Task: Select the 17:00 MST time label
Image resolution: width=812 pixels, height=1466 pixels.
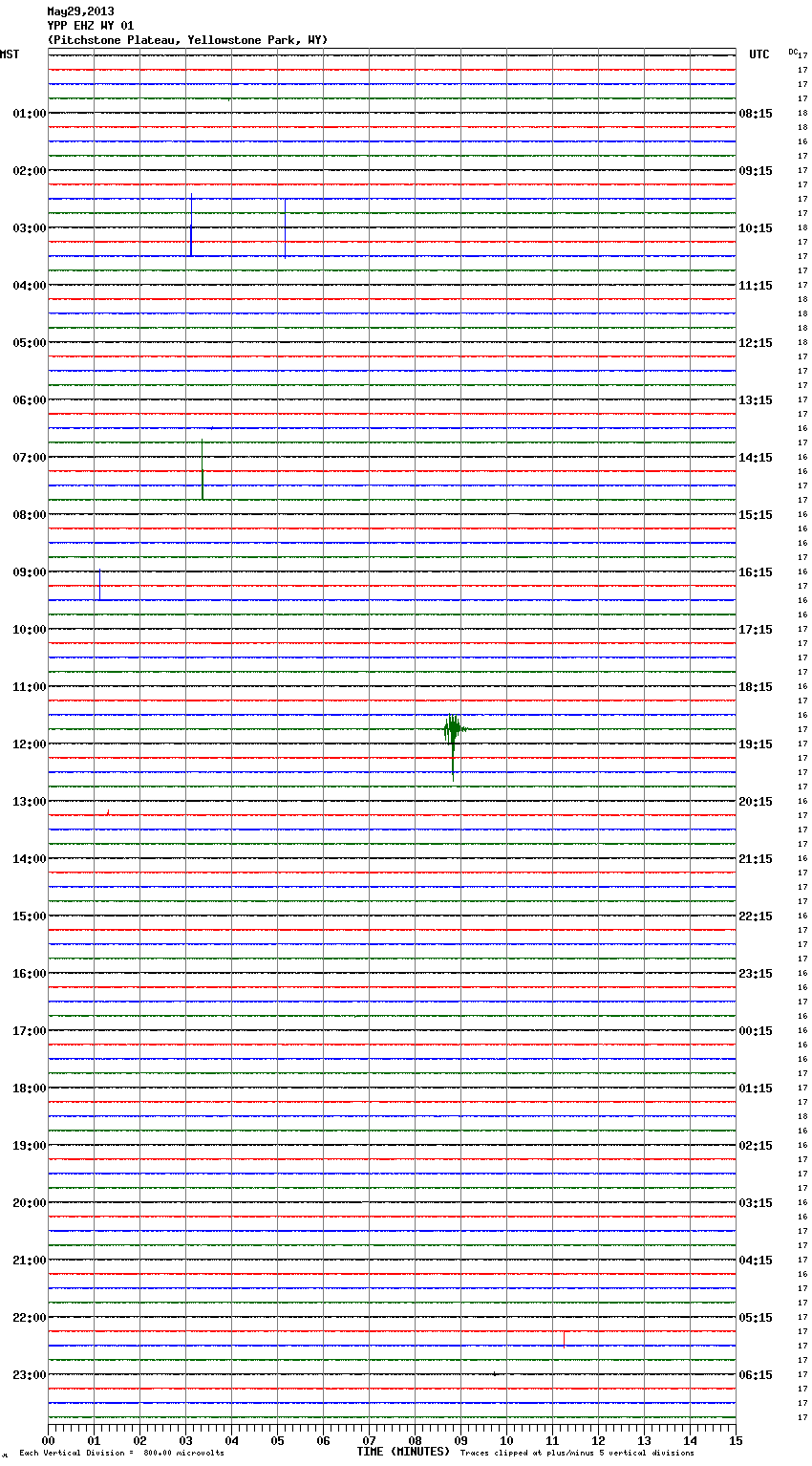Action: pyautogui.click(x=30, y=1031)
